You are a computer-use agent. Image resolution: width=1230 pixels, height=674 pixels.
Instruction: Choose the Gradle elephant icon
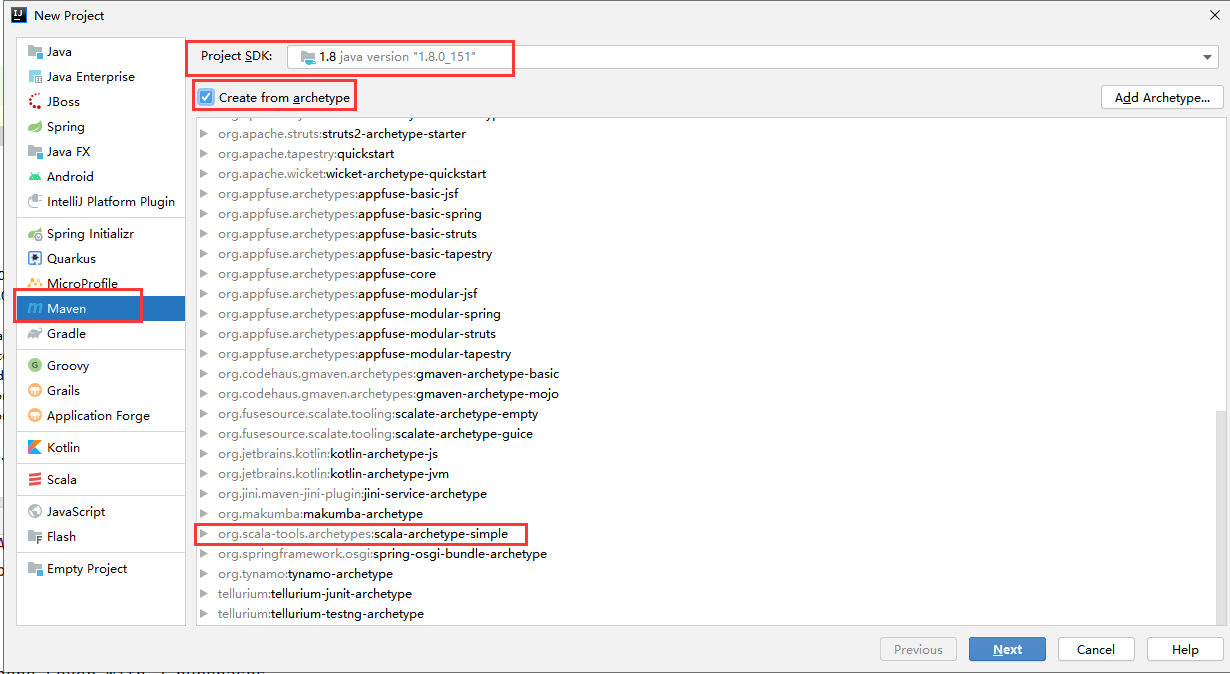(x=35, y=334)
